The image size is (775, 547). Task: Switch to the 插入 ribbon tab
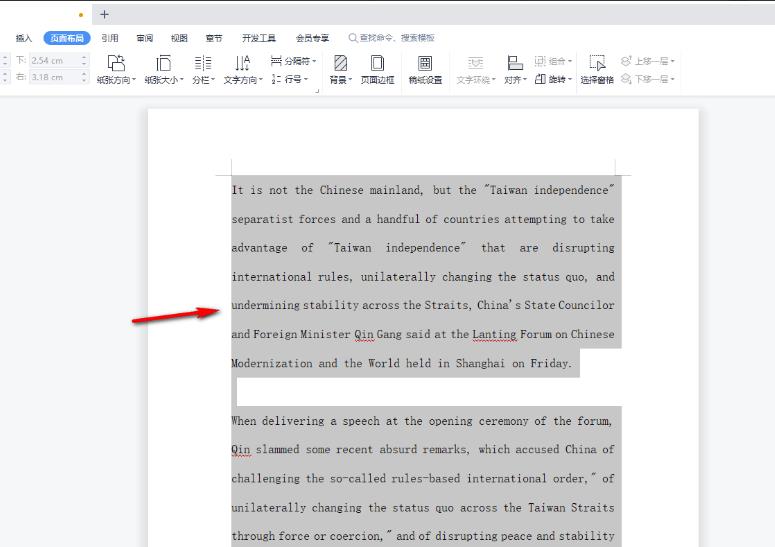24,38
